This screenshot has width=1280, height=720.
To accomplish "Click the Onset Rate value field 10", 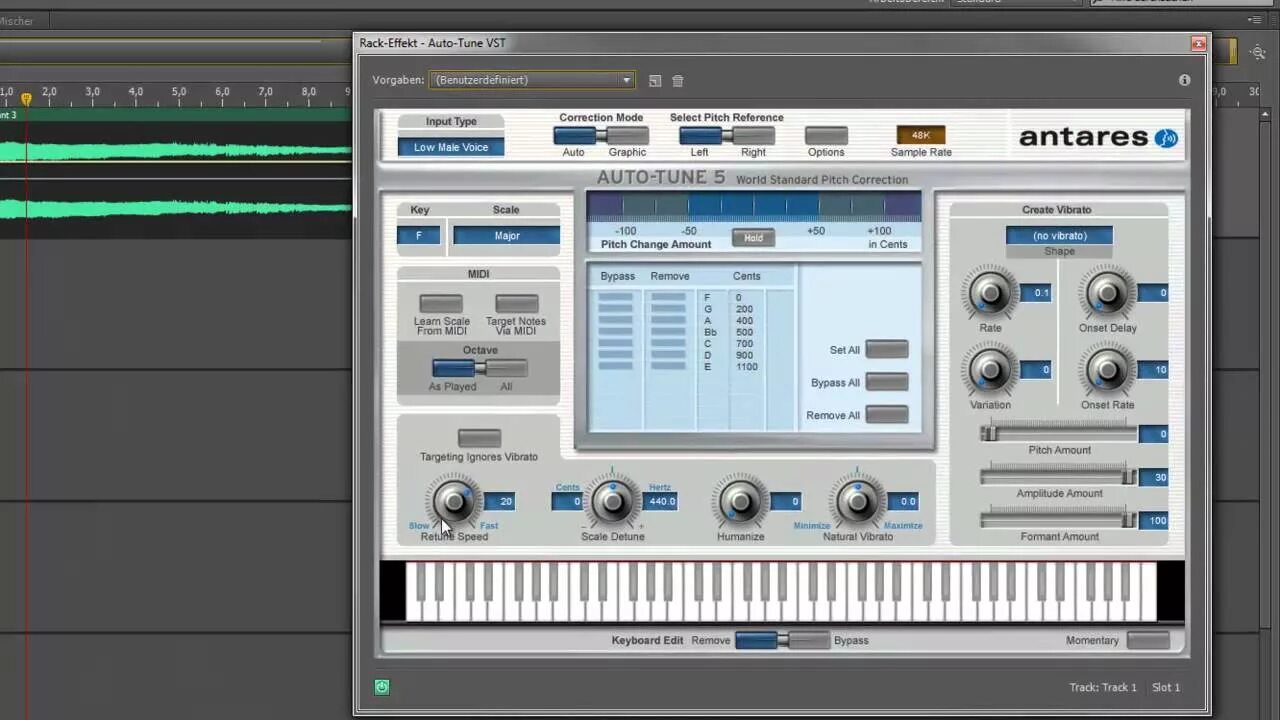I will coord(1153,370).
